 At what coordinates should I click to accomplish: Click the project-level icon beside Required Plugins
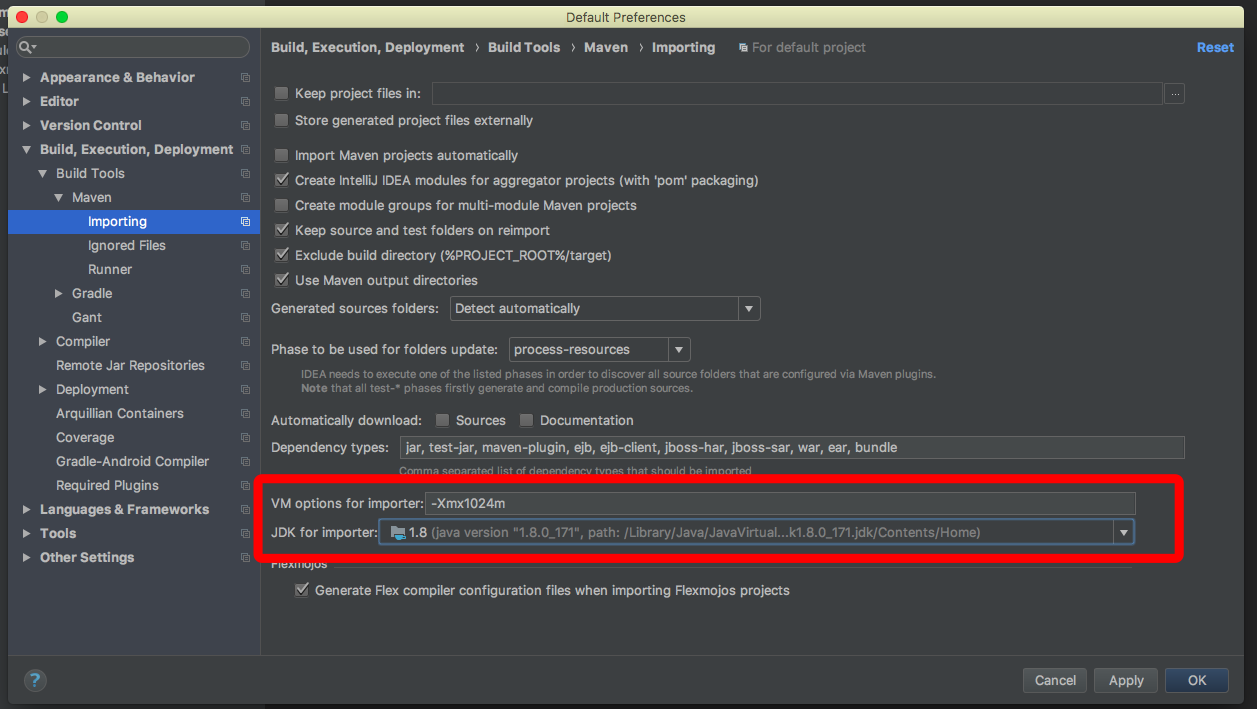(245, 486)
